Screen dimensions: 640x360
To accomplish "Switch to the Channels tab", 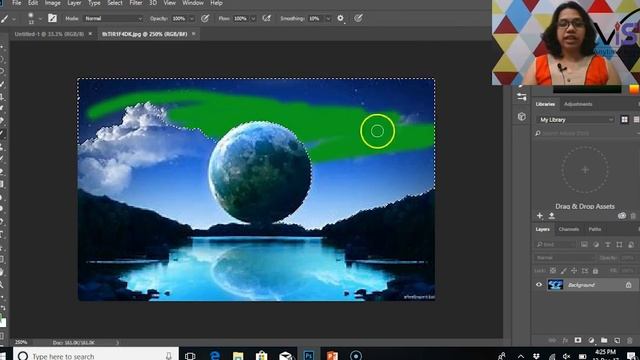I will [569, 229].
